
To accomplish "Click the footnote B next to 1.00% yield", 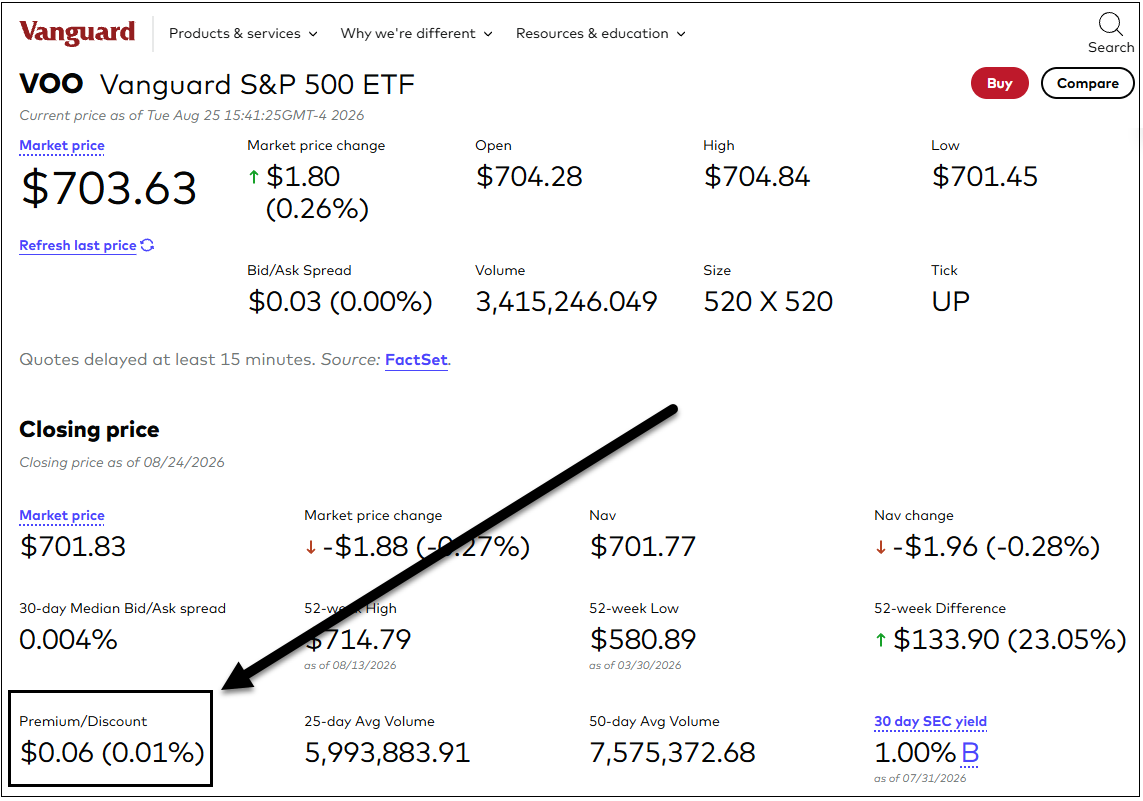I will tap(970, 753).
